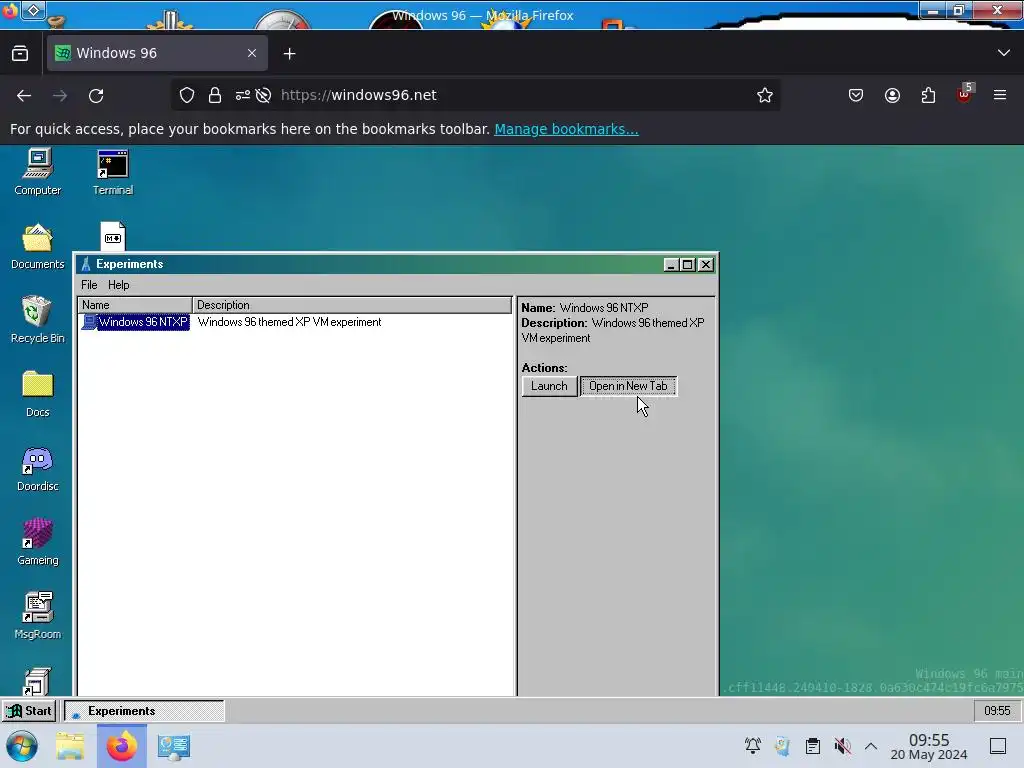Open the notifications bell in tray
The width and height of the screenshot is (1024, 768).
[x=752, y=746]
